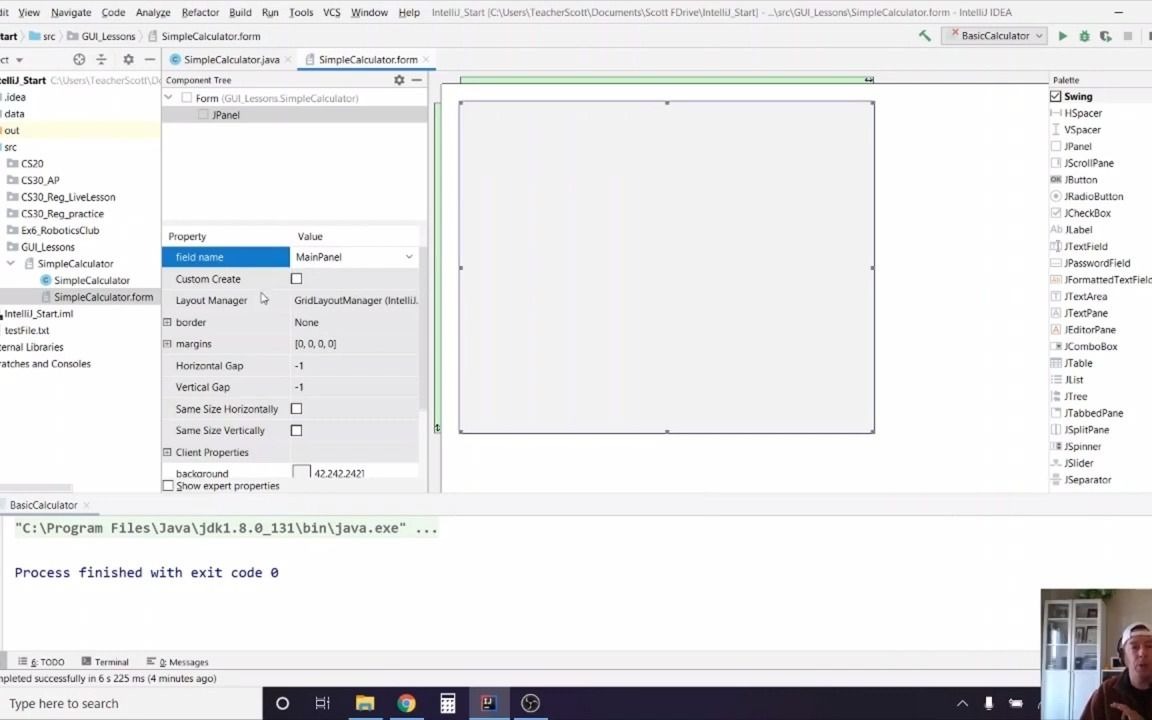Click the Windows search box
The image size is (1152, 720).
131,703
